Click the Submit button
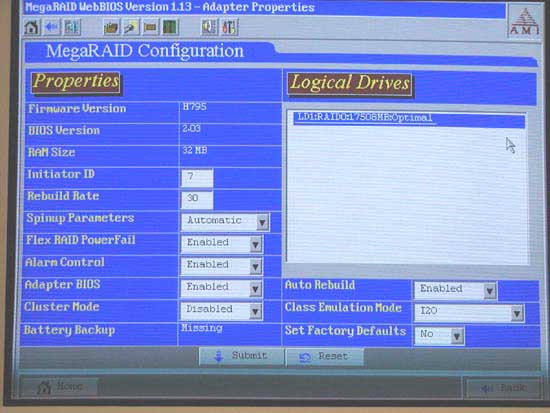This screenshot has width=550, height=413. tap(241, 357)
